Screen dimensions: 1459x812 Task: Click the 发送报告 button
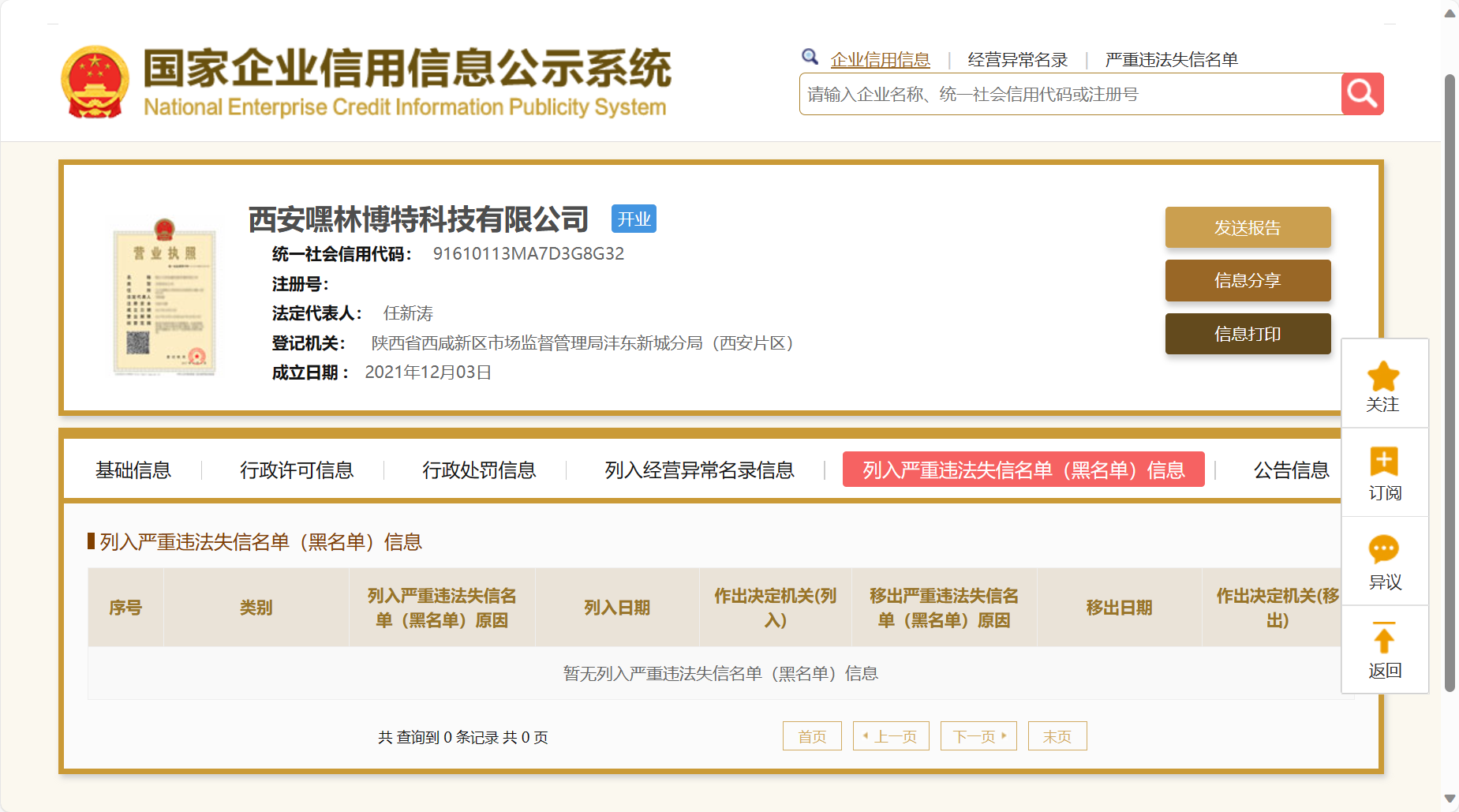tap(1248, 227)
